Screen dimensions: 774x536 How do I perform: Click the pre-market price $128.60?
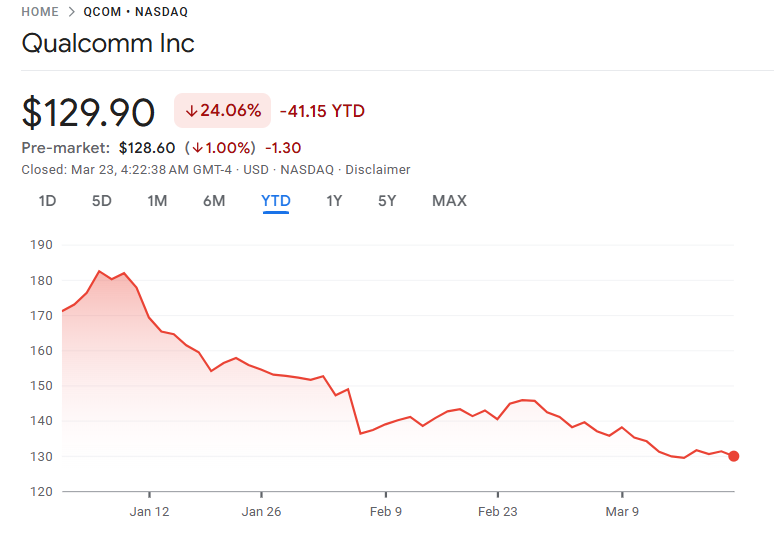coord(147,147)
